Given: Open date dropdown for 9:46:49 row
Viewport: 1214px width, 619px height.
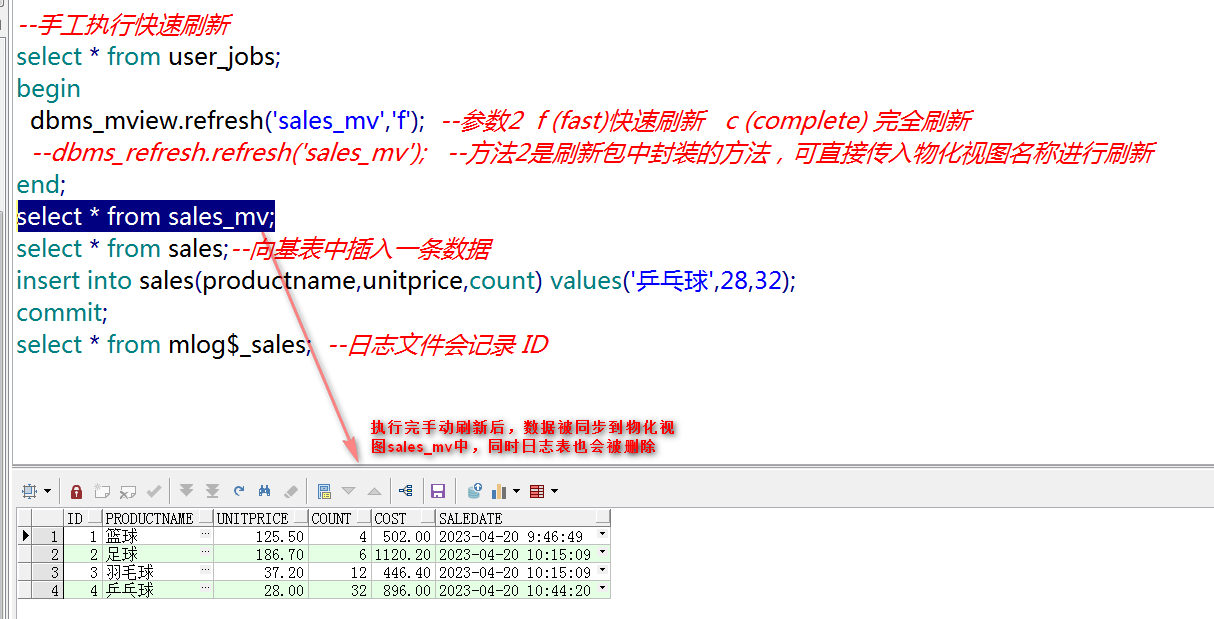Looking at the screenshot, I should click(x=602, y=536).
